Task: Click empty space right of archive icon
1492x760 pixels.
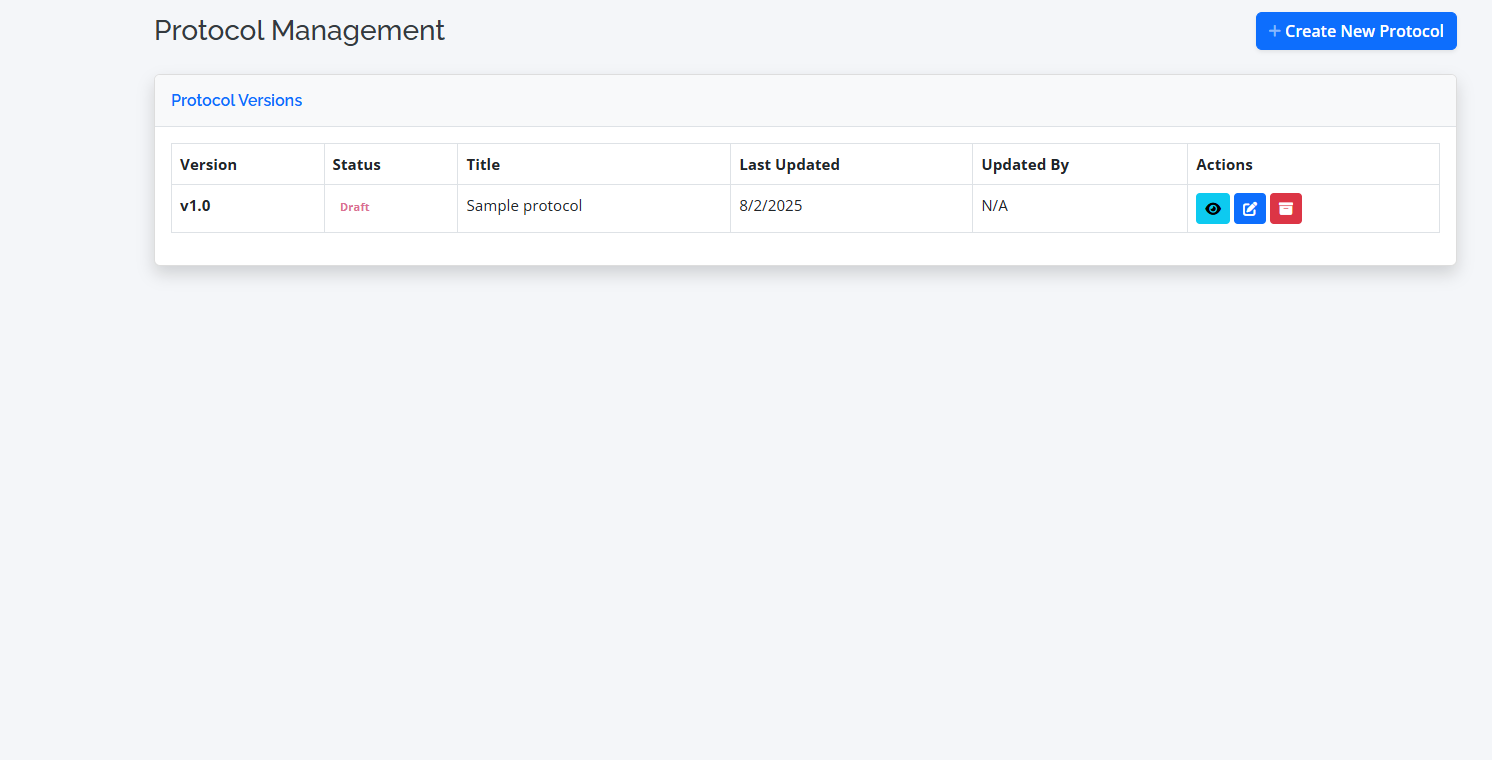Action: (1370, 209)
